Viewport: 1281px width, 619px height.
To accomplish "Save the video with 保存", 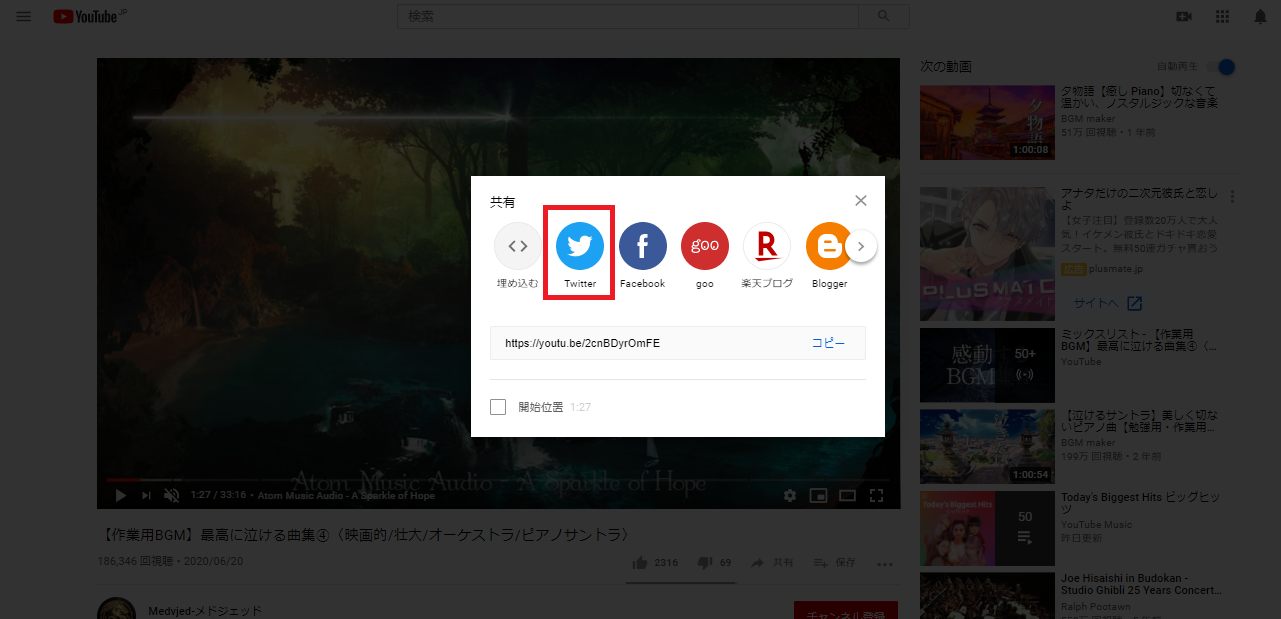I will click(x=834, y=563).
